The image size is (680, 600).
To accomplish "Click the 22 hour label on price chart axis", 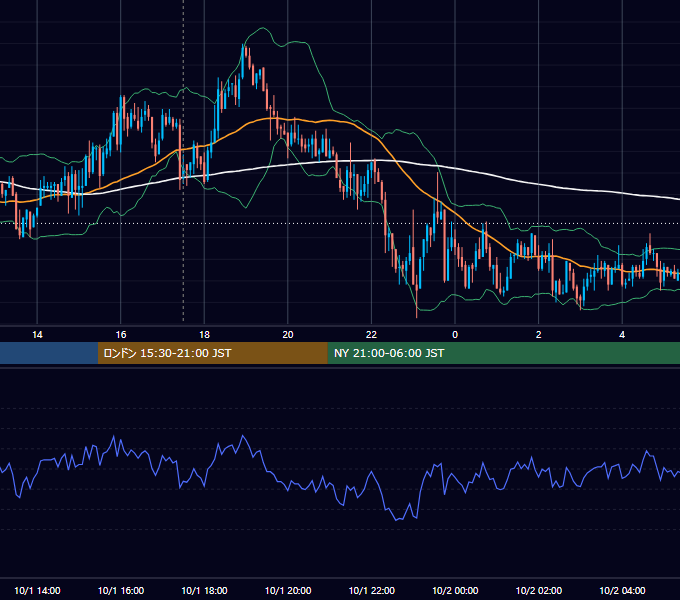I will click(x=371, y=335).
